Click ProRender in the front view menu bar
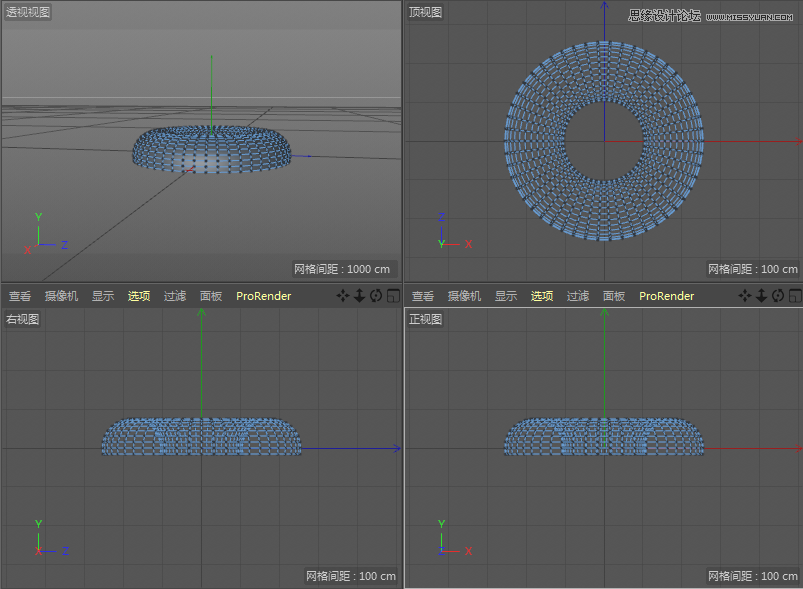This screenshot has width=803, height=589. click(x=667, y=296)
